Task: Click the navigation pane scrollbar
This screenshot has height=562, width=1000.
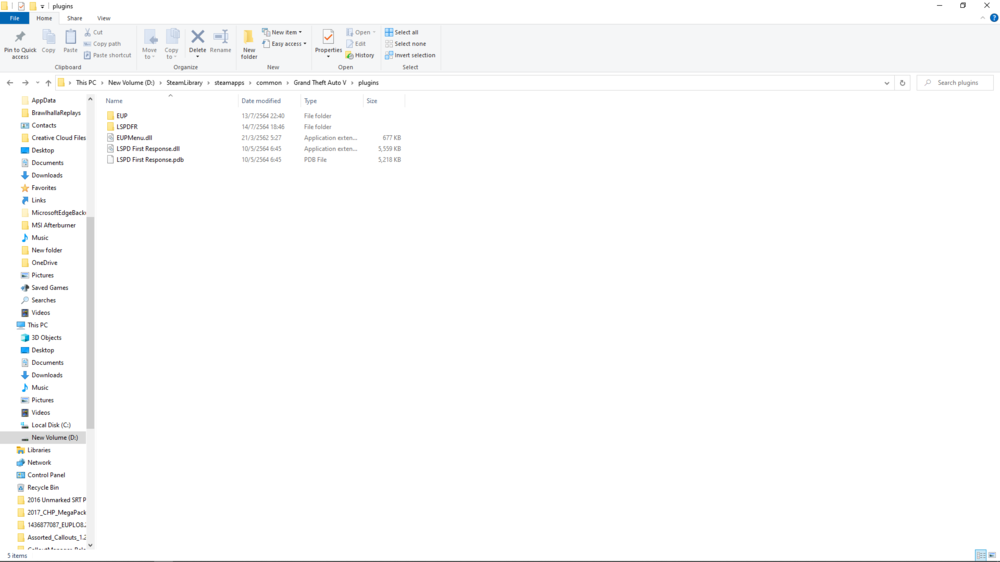Action: point(90,323)
